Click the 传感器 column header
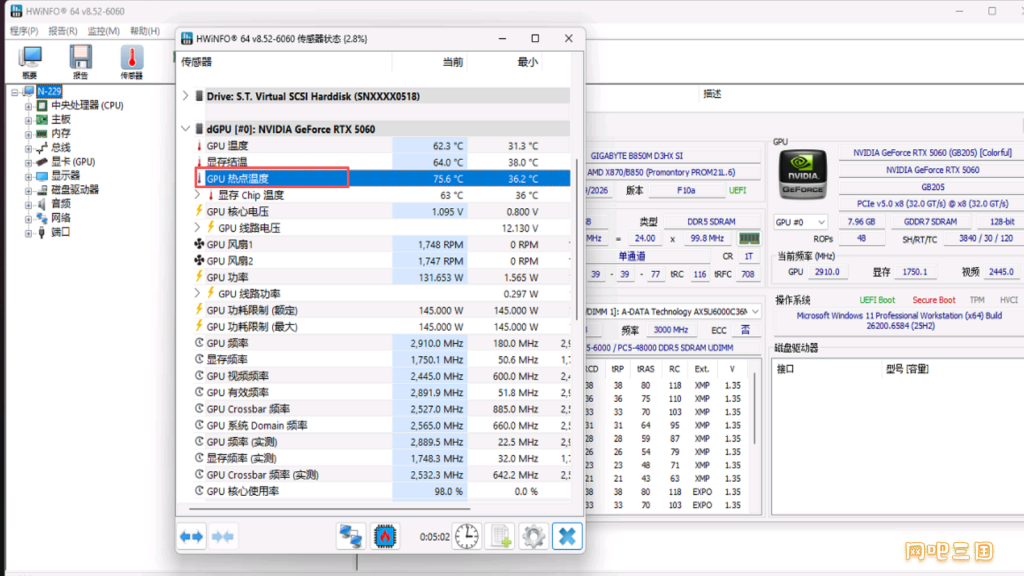 click(197, 62)
